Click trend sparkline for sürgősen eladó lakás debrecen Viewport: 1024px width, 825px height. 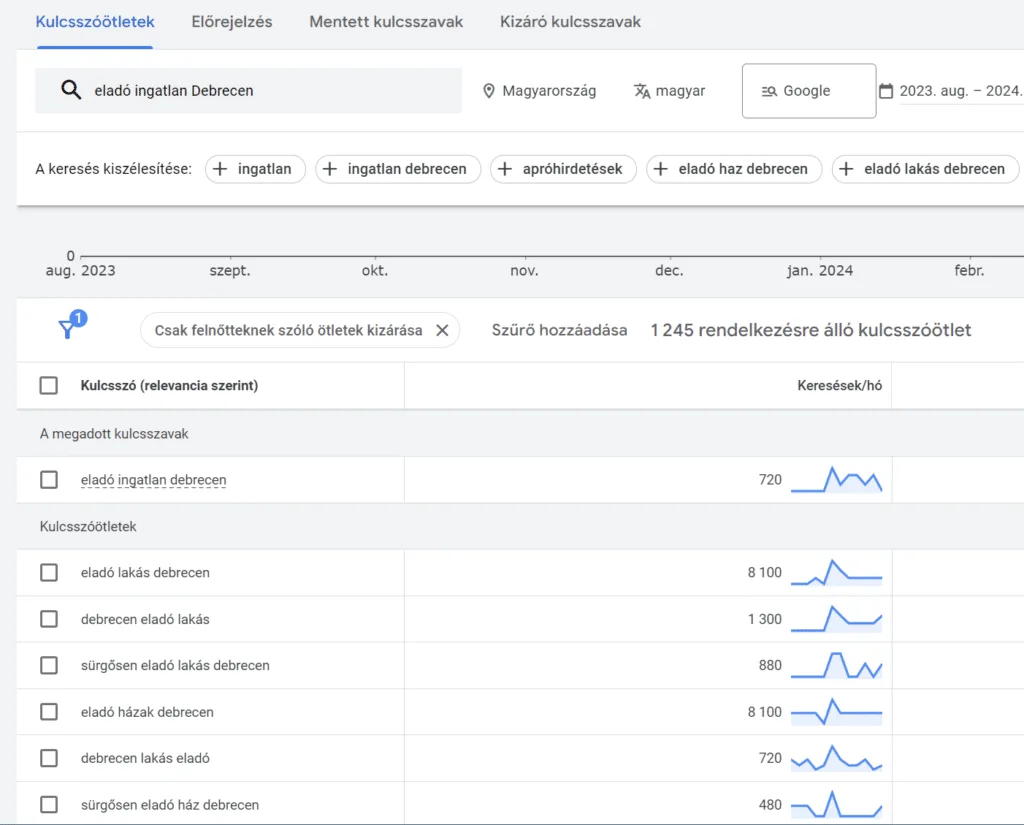pos(837,665)
